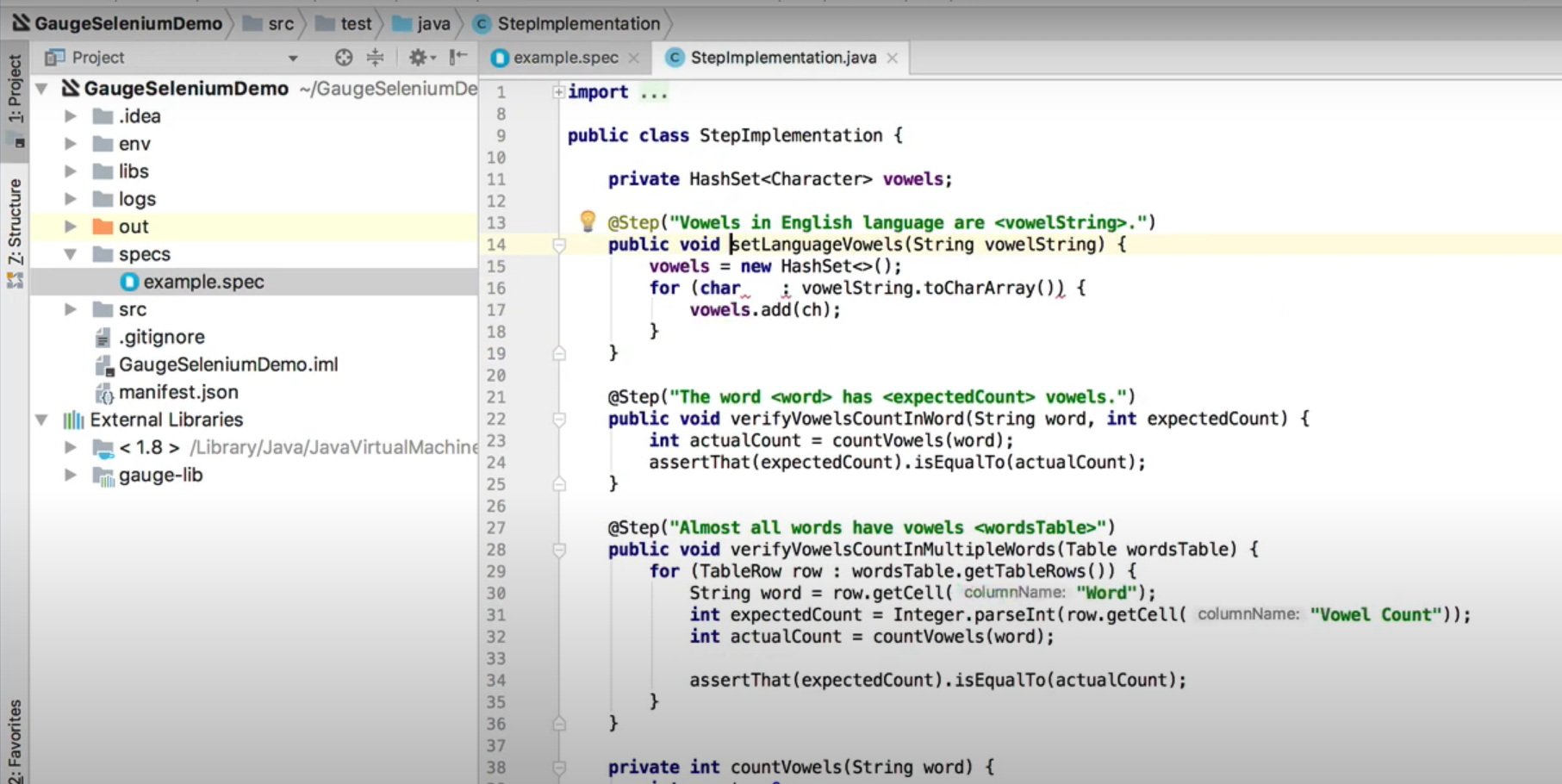Expand the out folder
The image size is (1562, 784).
point(71,227)
